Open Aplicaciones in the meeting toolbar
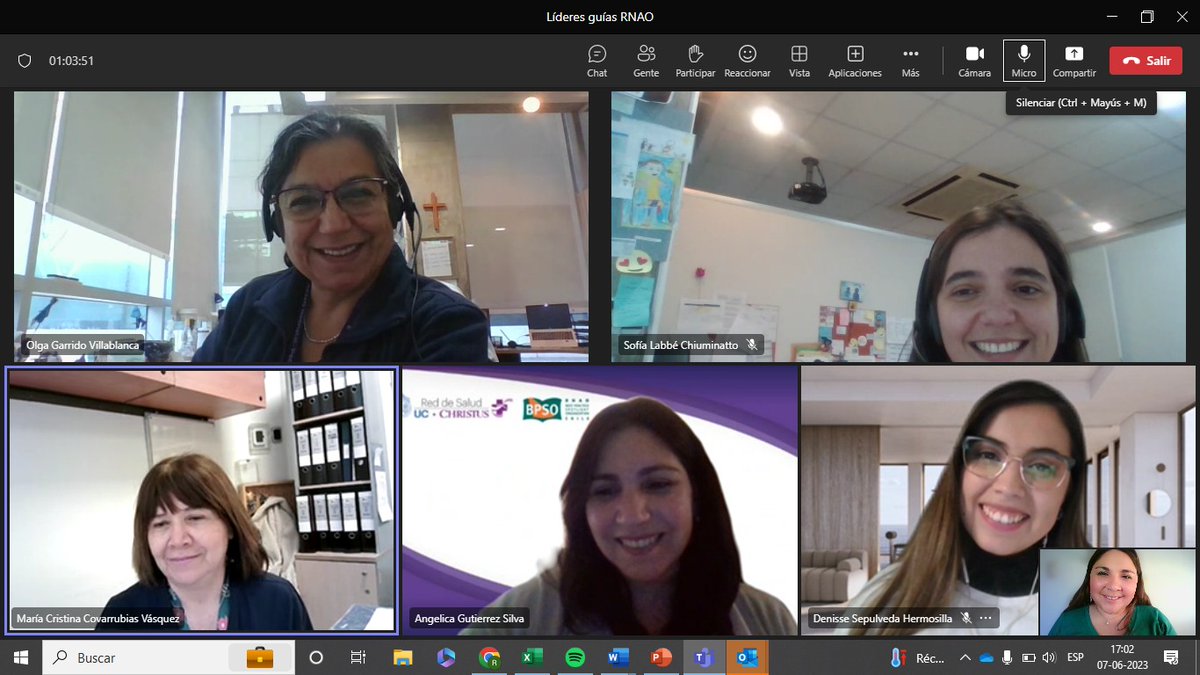The height and width of the screenshot is (675, 1200). (x=854, y=59)
